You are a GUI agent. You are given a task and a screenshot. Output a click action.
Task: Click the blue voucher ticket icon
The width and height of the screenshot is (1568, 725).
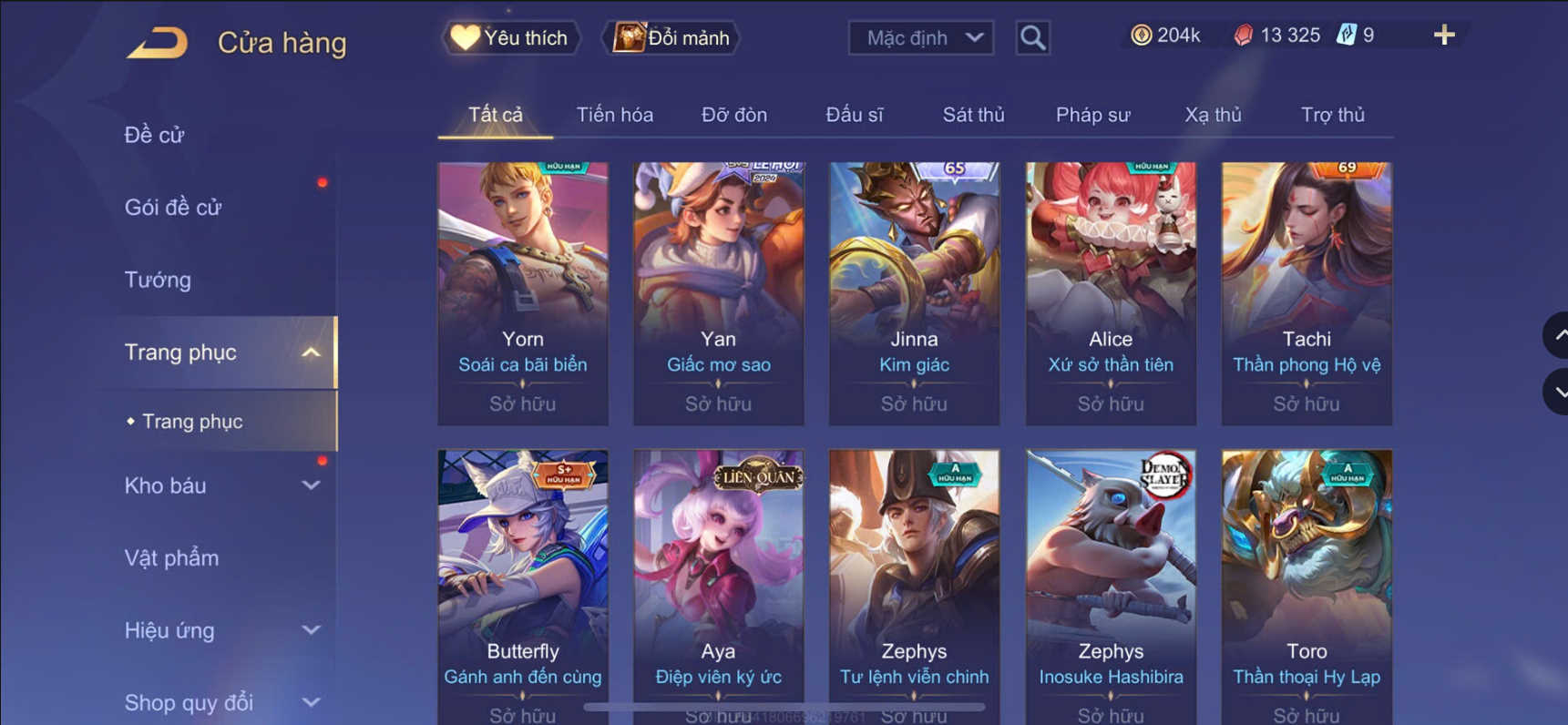(1347, 36)
